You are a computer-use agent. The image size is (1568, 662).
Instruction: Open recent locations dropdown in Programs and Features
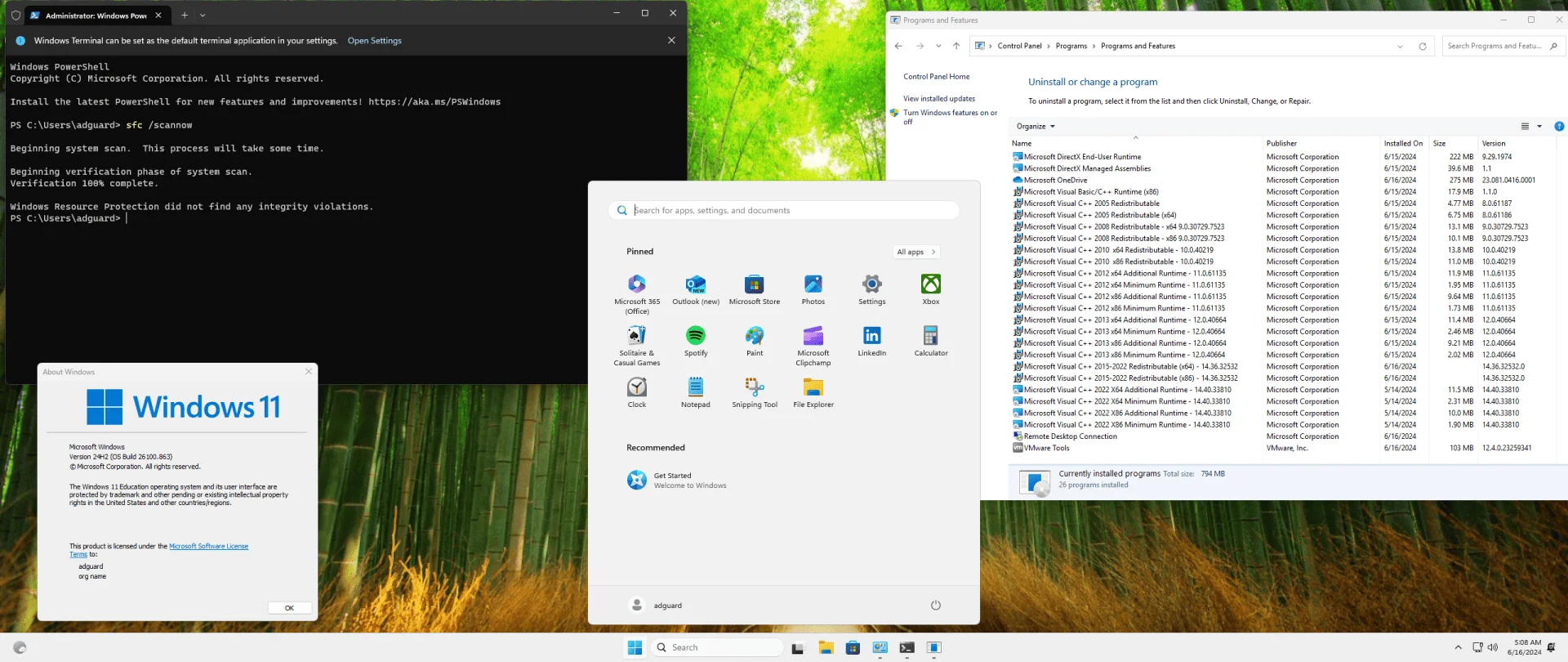[938, 46]
